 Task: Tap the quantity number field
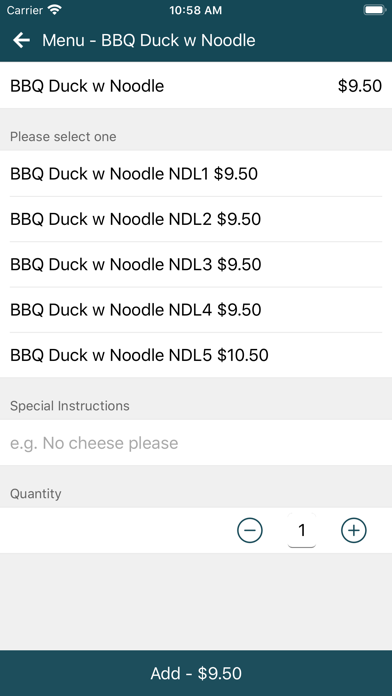click(302, 530)
